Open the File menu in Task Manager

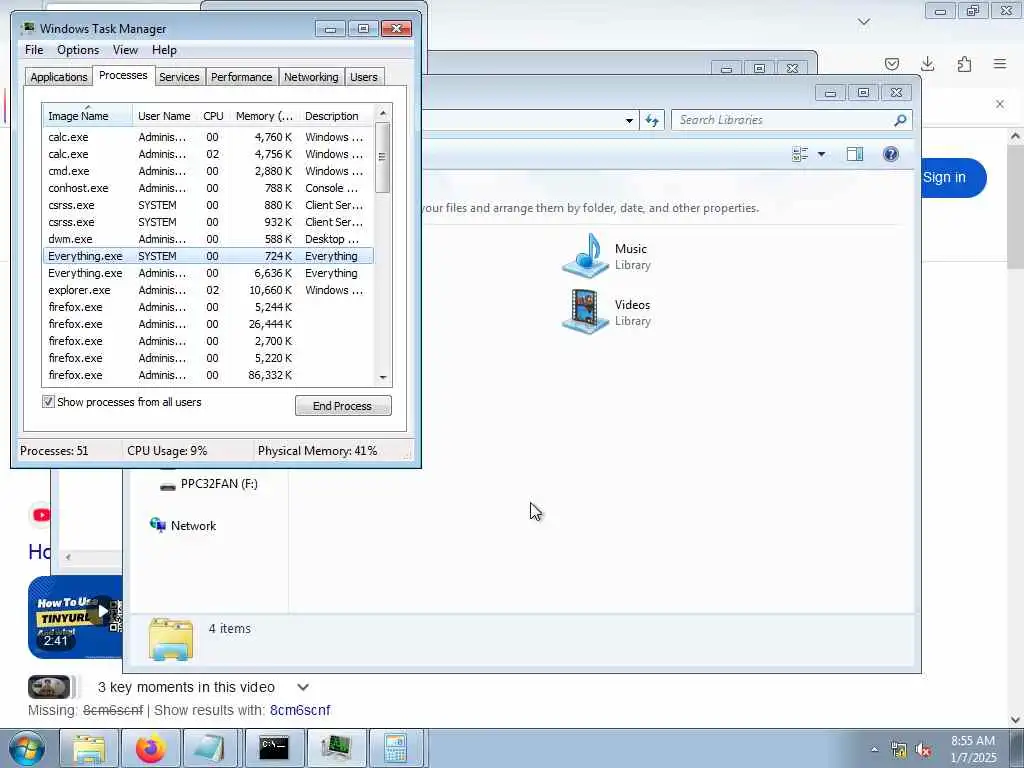coord(34,50)
